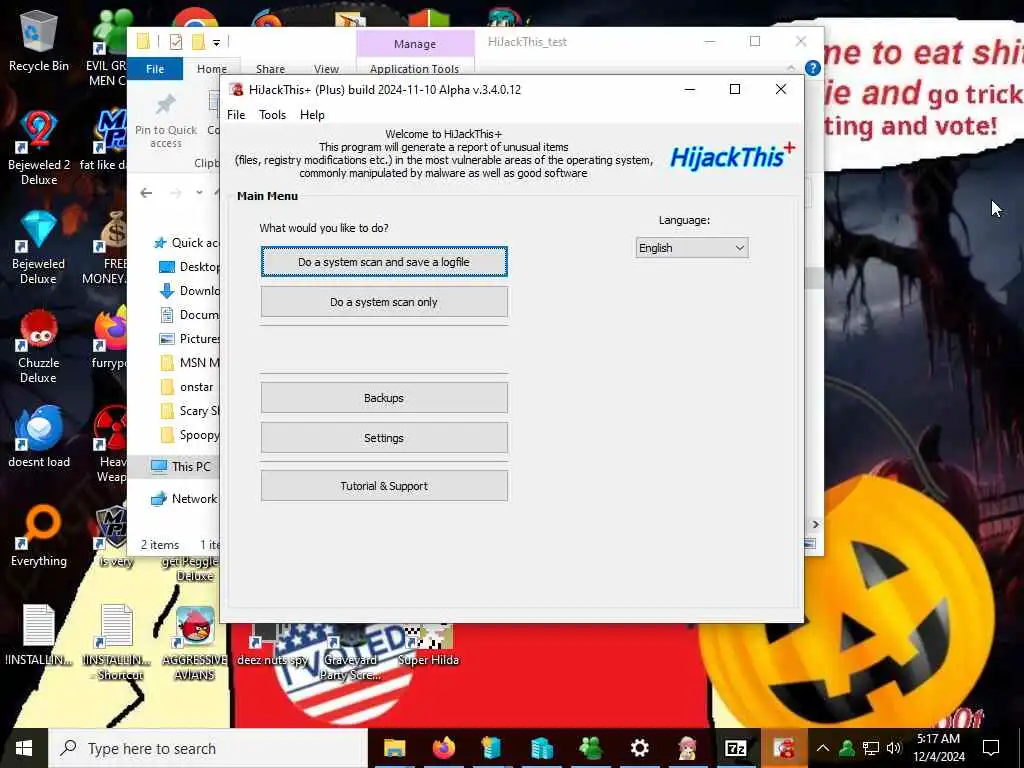Open the Explorer File tab
Image resolution: width=1024 pixels, height=768 pixels.
tap(155, 69)
